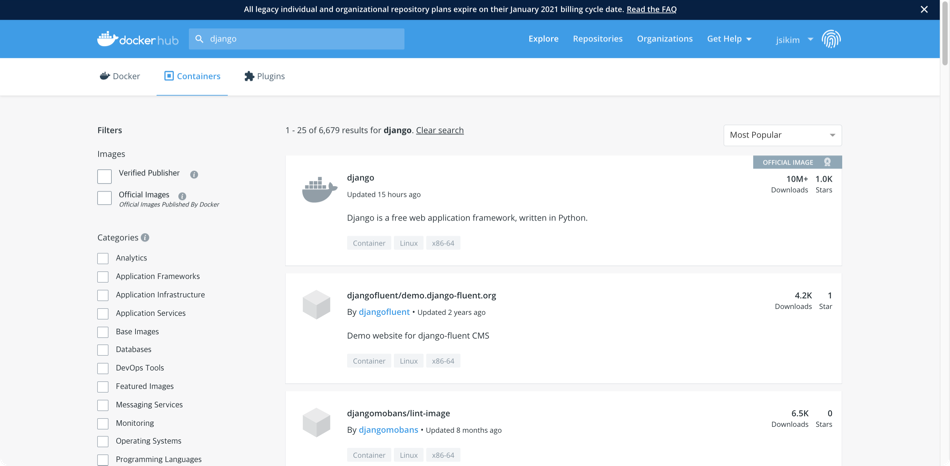Click the Container tag on djangomobans card
Viewport: 950px width, 466px height.
click(369, 455)
